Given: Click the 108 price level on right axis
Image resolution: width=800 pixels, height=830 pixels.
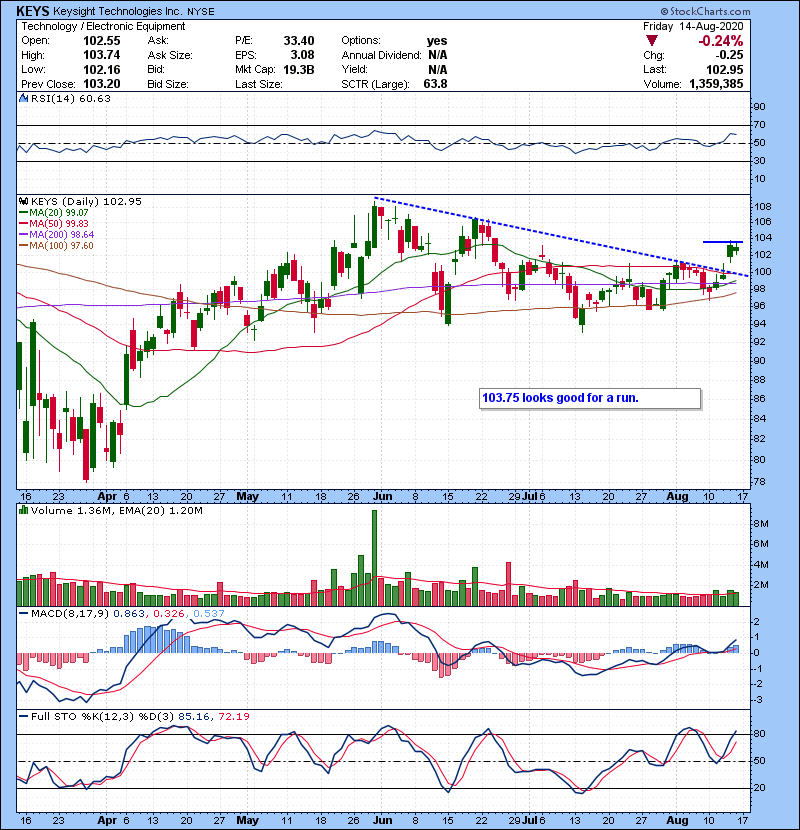Looking at the screenshot, I should pos(763,207).
